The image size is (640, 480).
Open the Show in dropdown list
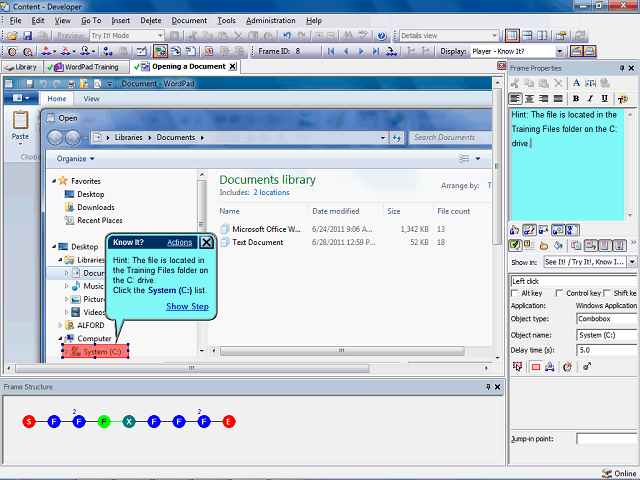(631, 262)
